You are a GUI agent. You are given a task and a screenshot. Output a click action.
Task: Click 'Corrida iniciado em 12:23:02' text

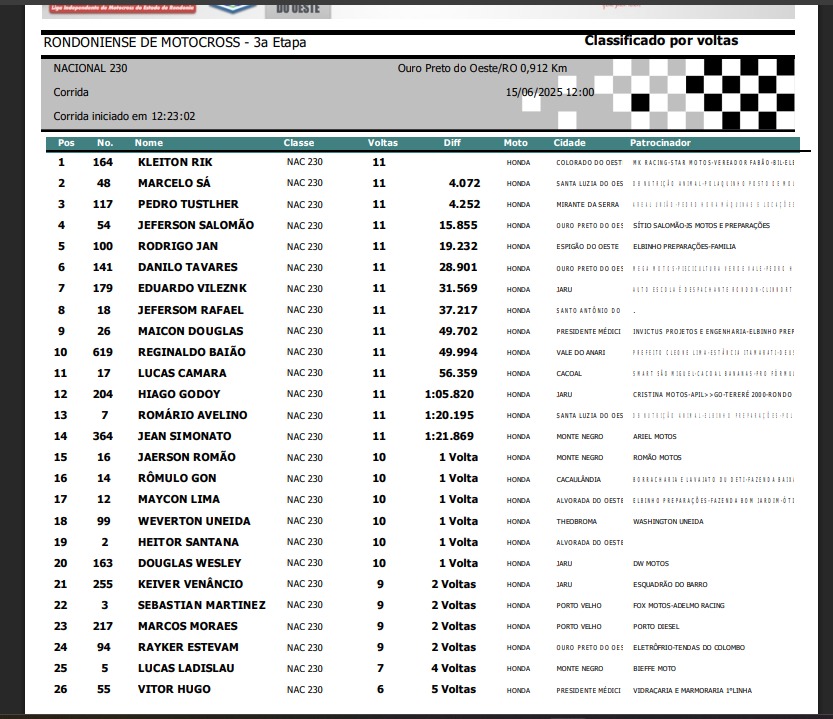124,116
